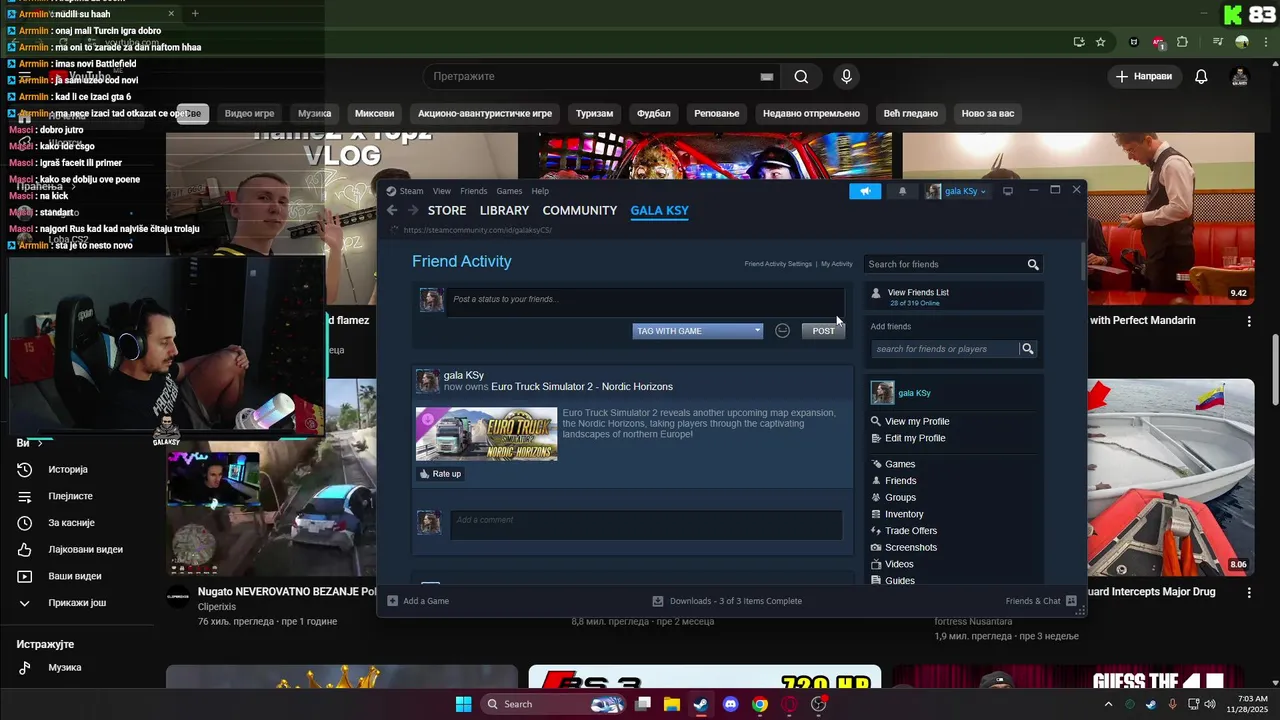The height and width of the screenshot is (720, 1280).
Task: Open Историја in YouTube sidebar
Action: click(68, 470)
